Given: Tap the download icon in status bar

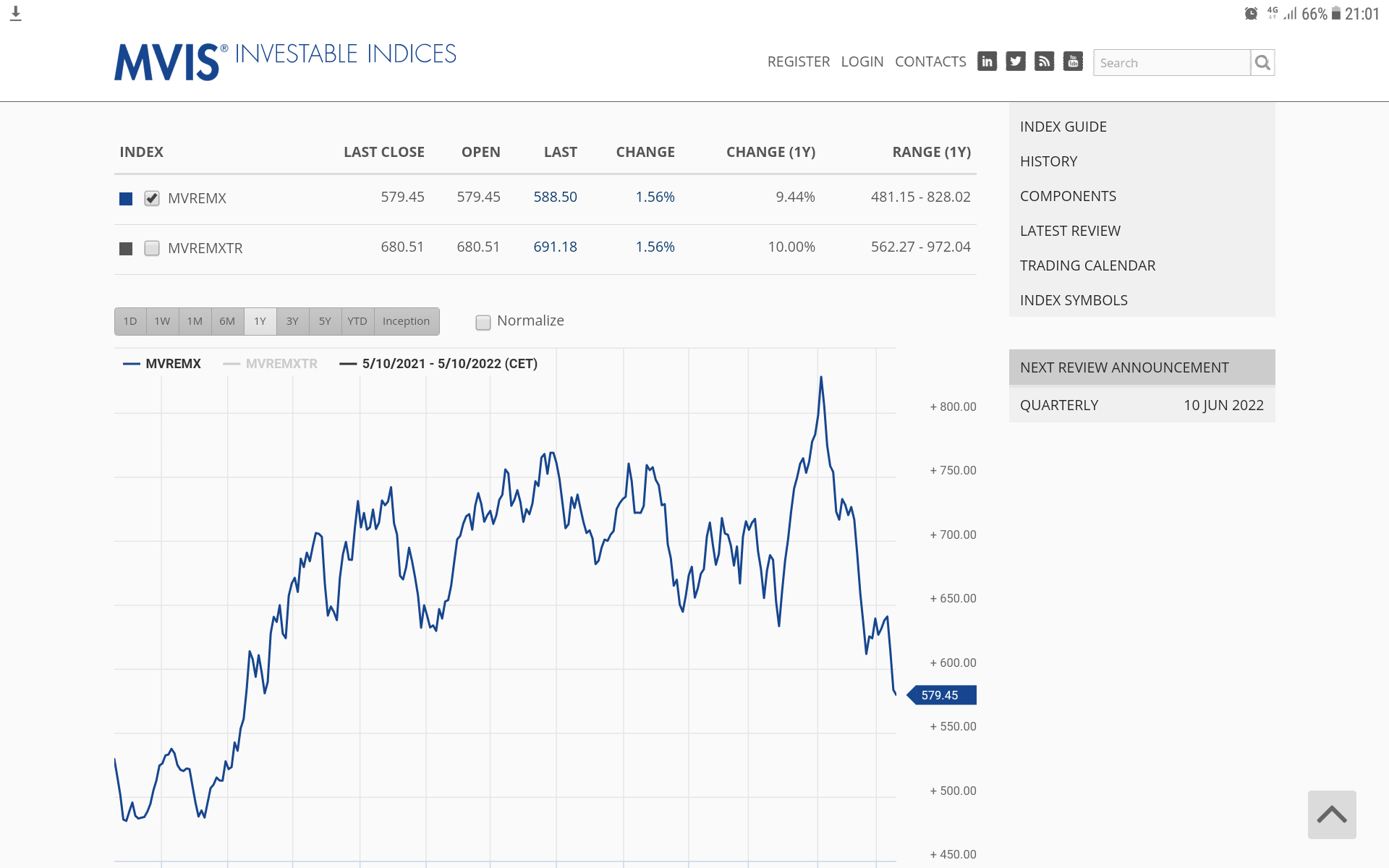Looking at the screenshot, I should pos(16,14).
